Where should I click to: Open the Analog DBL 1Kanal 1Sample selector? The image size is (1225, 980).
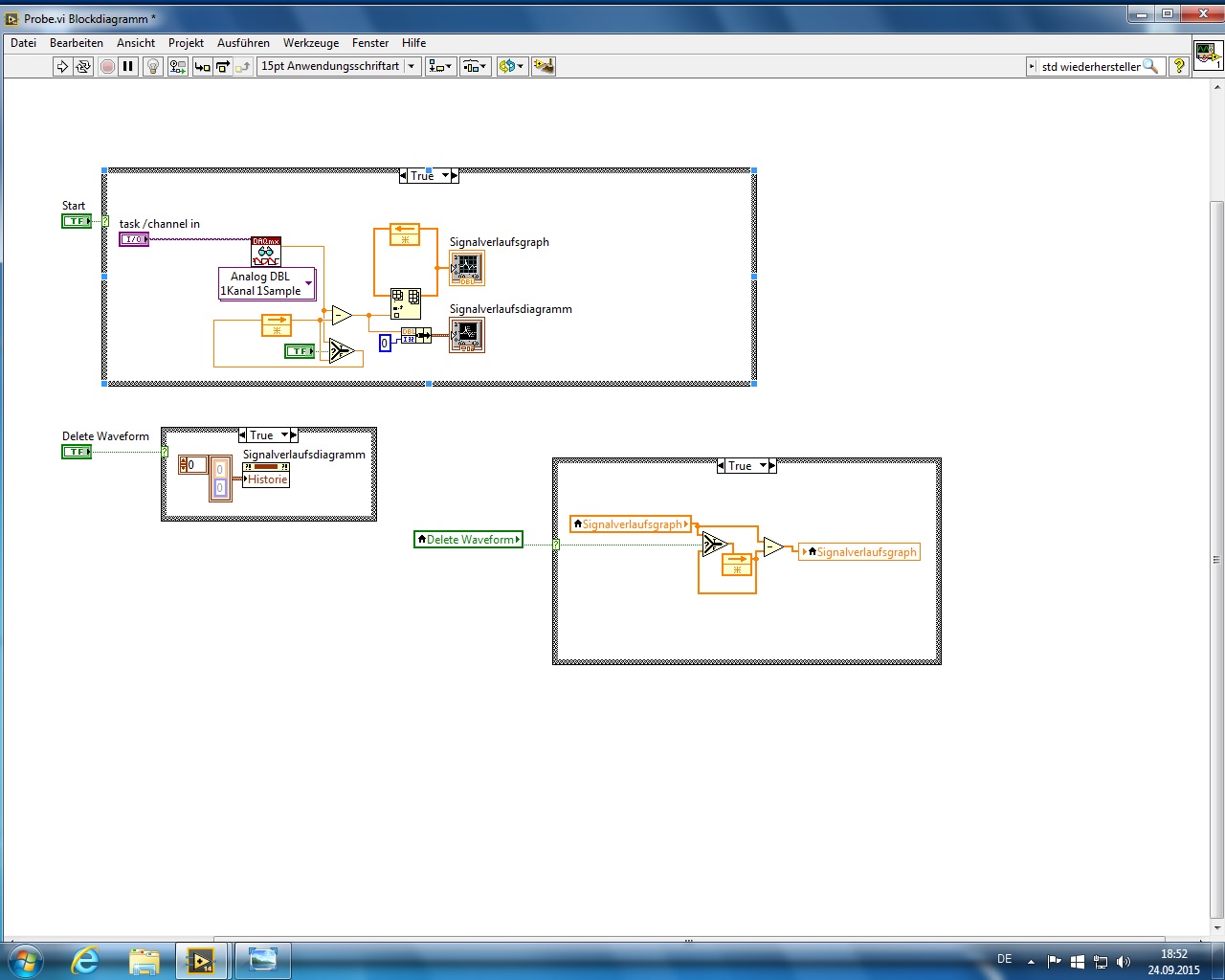coord(267,284)
